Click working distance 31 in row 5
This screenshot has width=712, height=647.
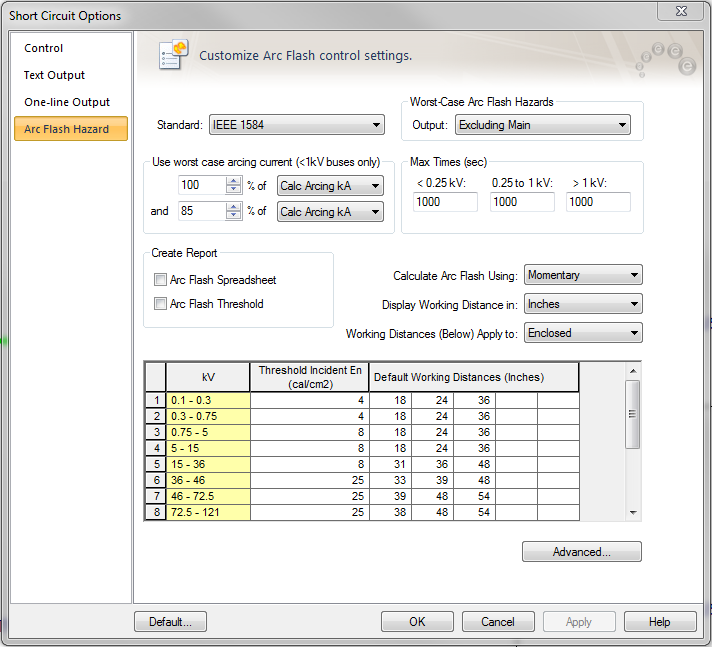[391, 464]
